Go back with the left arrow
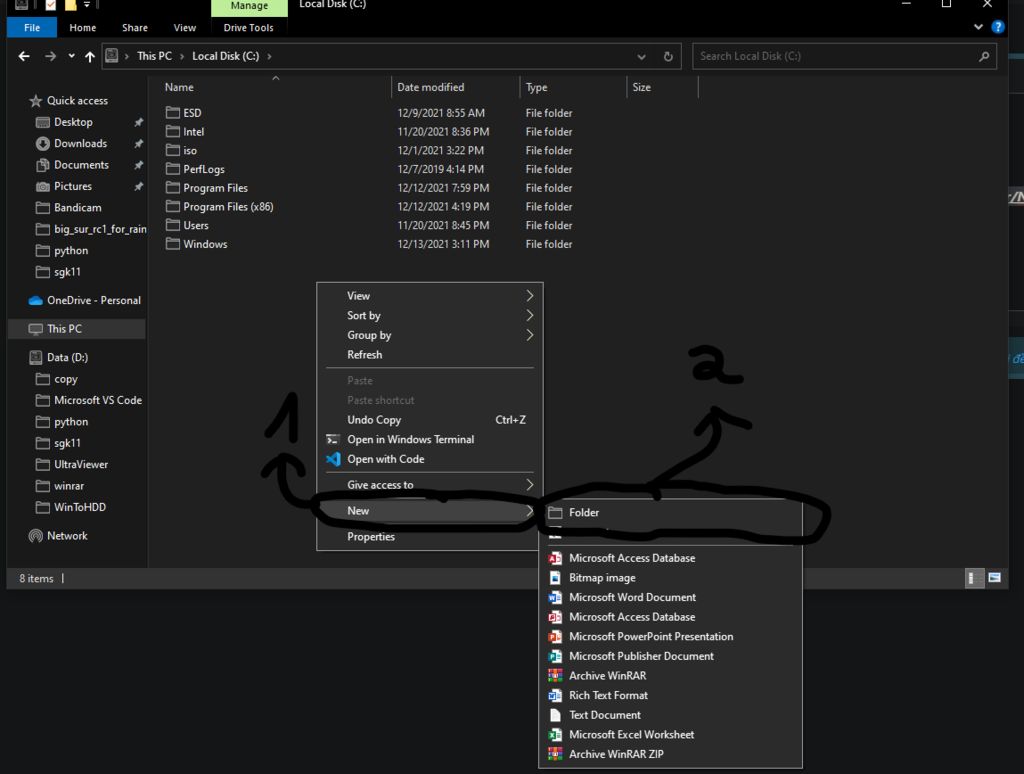 coord(24,56)
